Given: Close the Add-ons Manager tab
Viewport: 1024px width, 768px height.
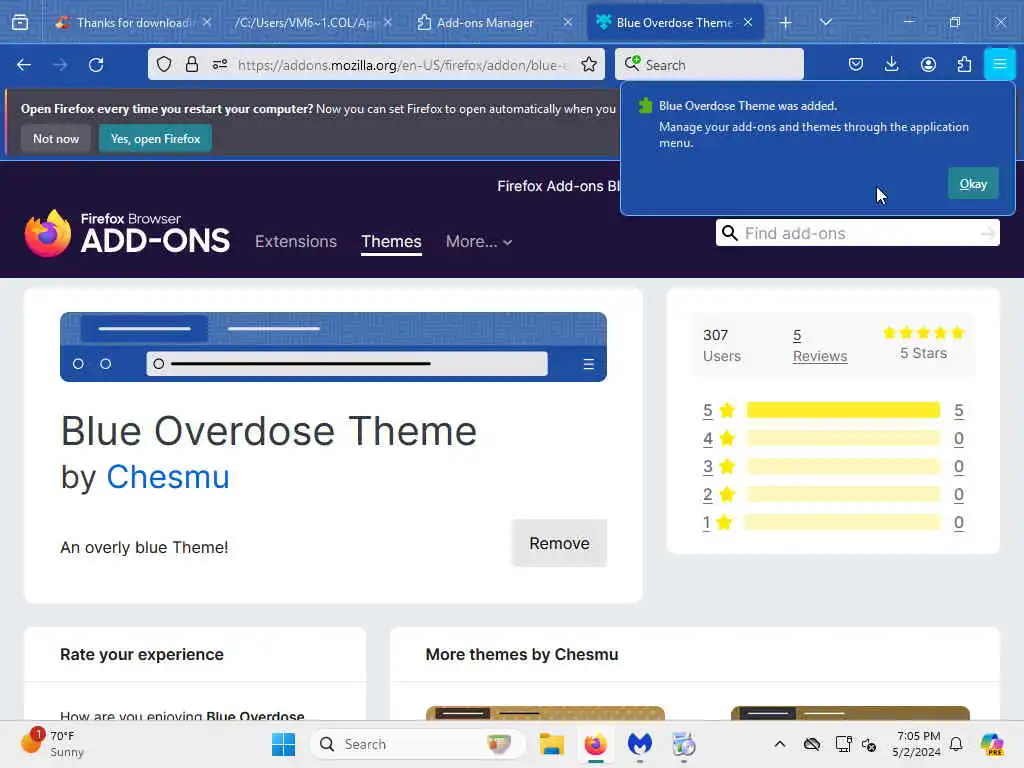Looking at the screenshot, I should click(x=568, y=23).
